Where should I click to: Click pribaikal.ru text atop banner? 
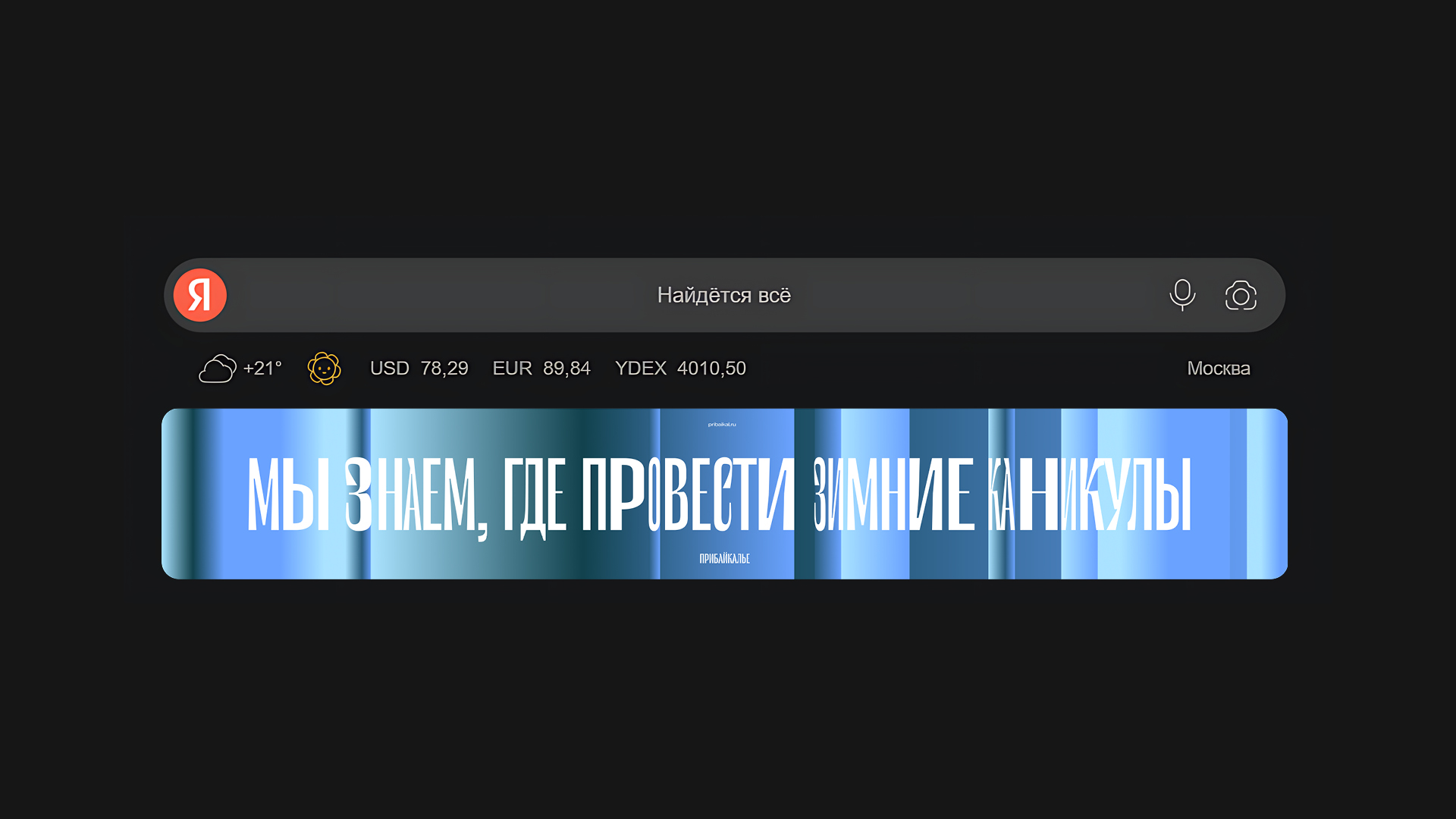pos(722,425)
